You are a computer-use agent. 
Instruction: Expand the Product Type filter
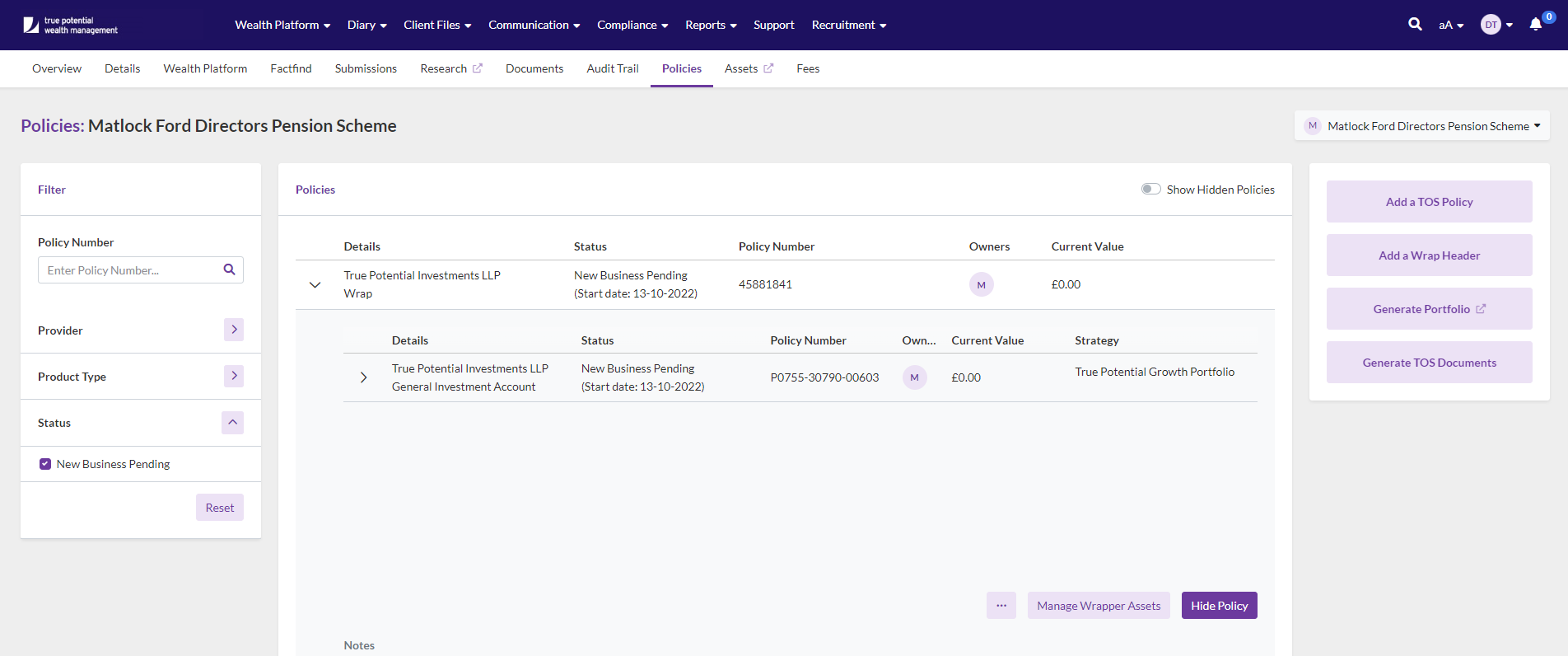[x=234, y=376]
